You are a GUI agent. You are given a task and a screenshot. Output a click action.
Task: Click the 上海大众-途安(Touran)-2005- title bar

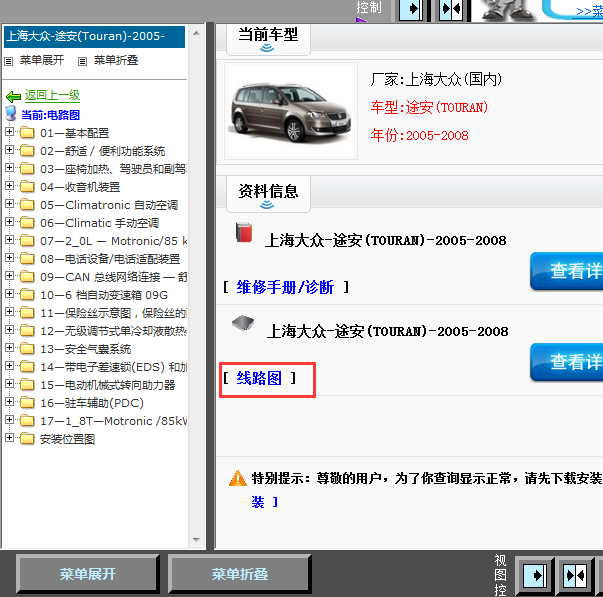point(94,37)
